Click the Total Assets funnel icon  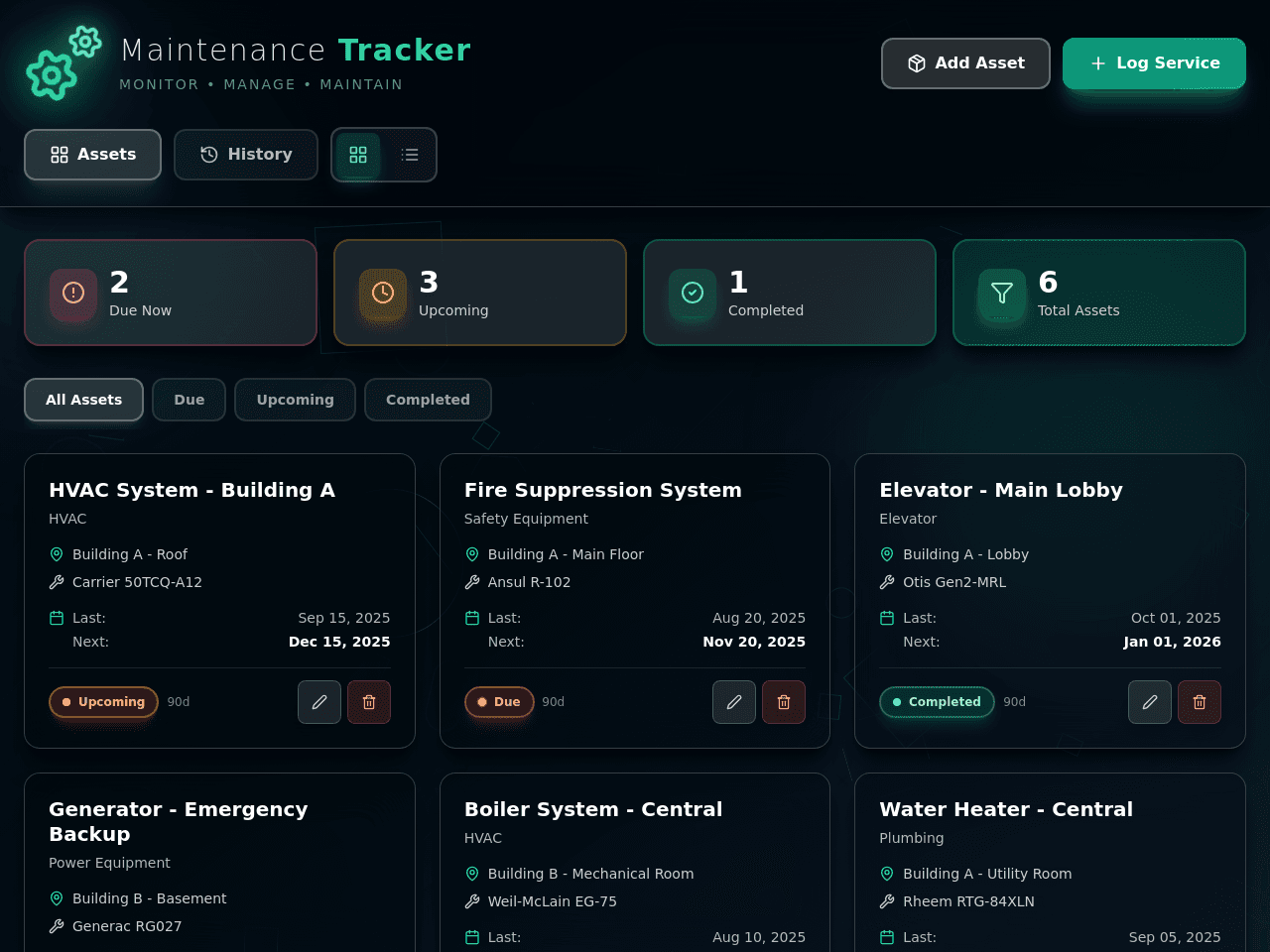(x=1002, y=293)
